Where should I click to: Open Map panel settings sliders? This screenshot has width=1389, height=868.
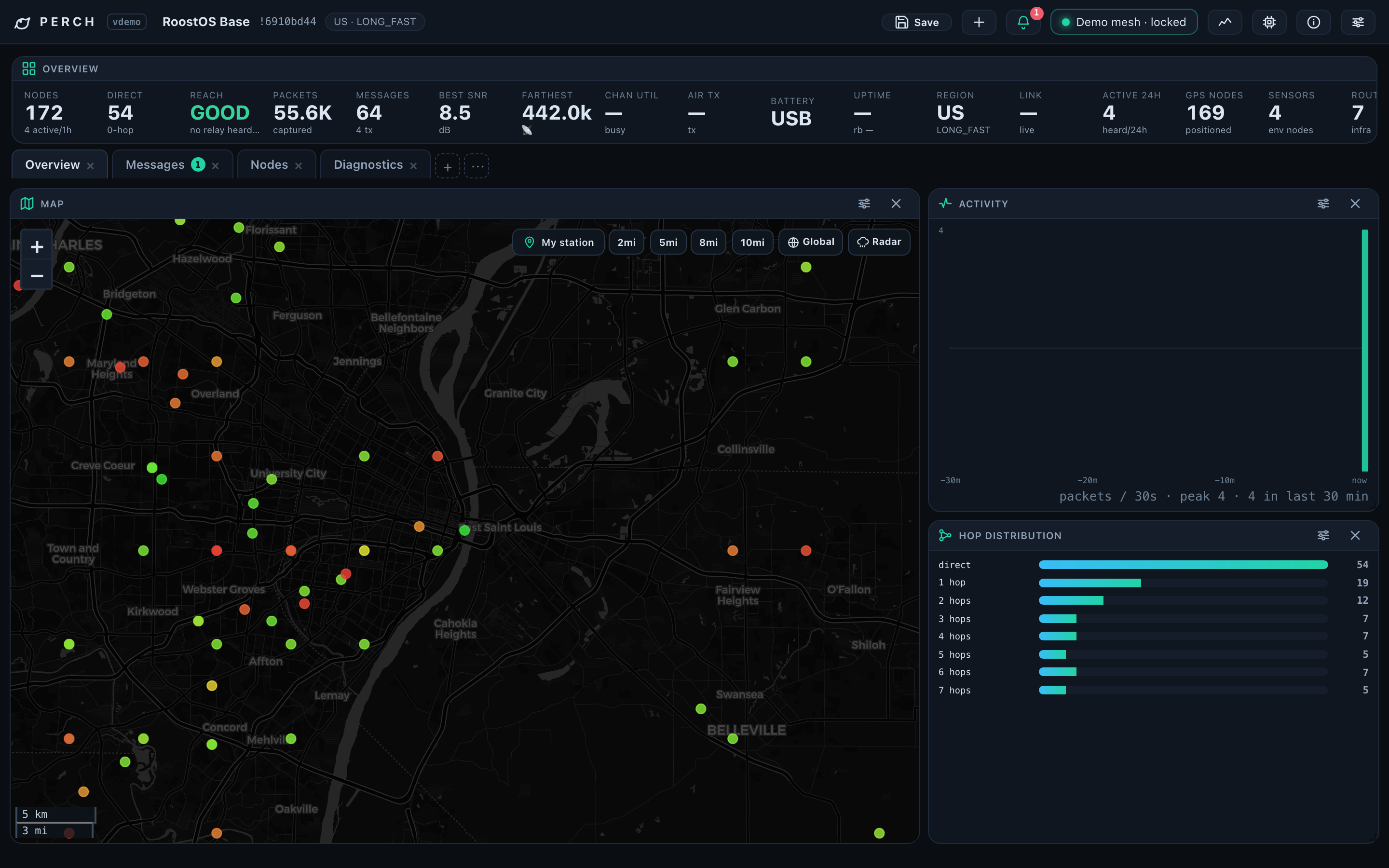click(864, 204)
